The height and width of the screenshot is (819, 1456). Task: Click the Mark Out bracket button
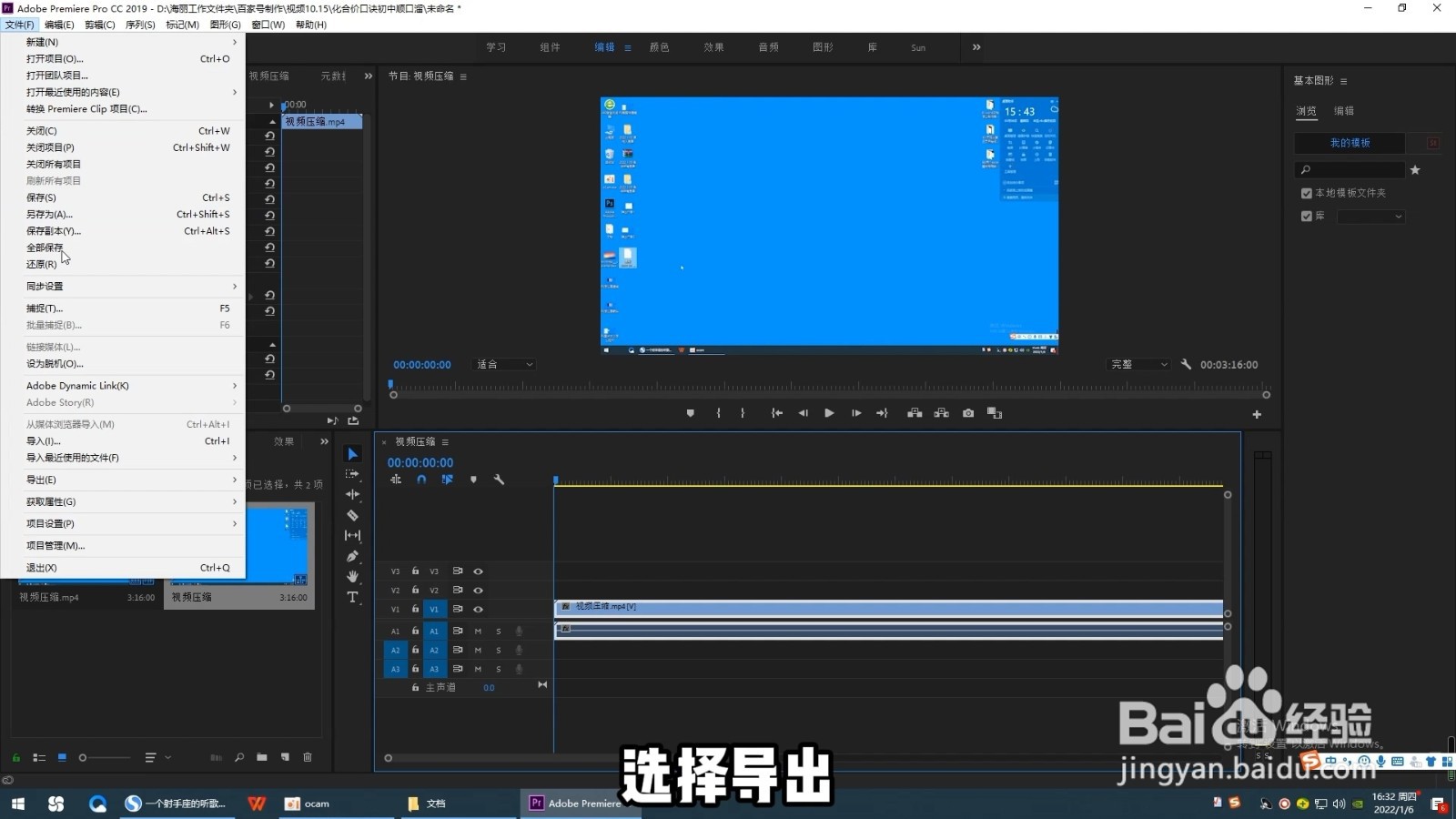point(743,413)
